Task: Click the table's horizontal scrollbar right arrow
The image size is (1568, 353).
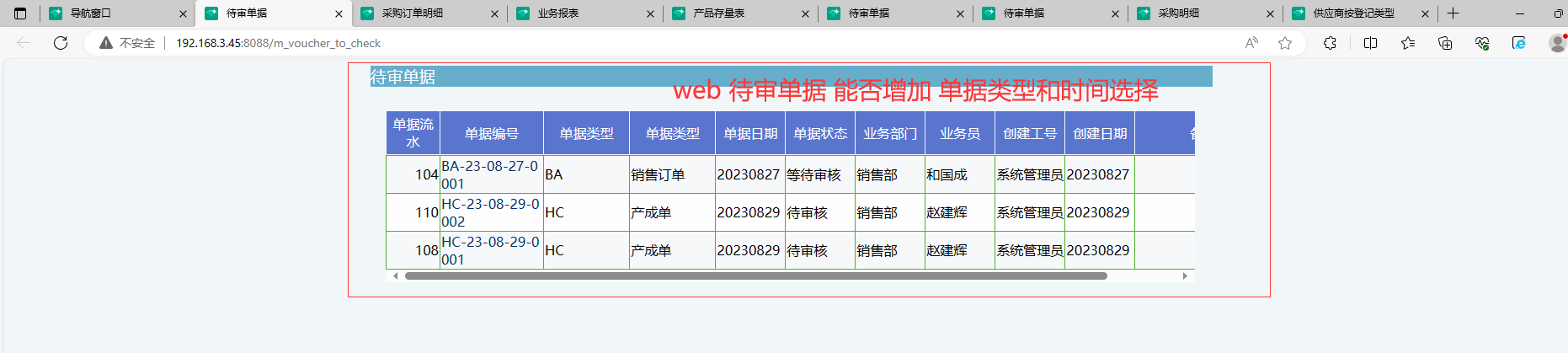Action: (1185, 275)
